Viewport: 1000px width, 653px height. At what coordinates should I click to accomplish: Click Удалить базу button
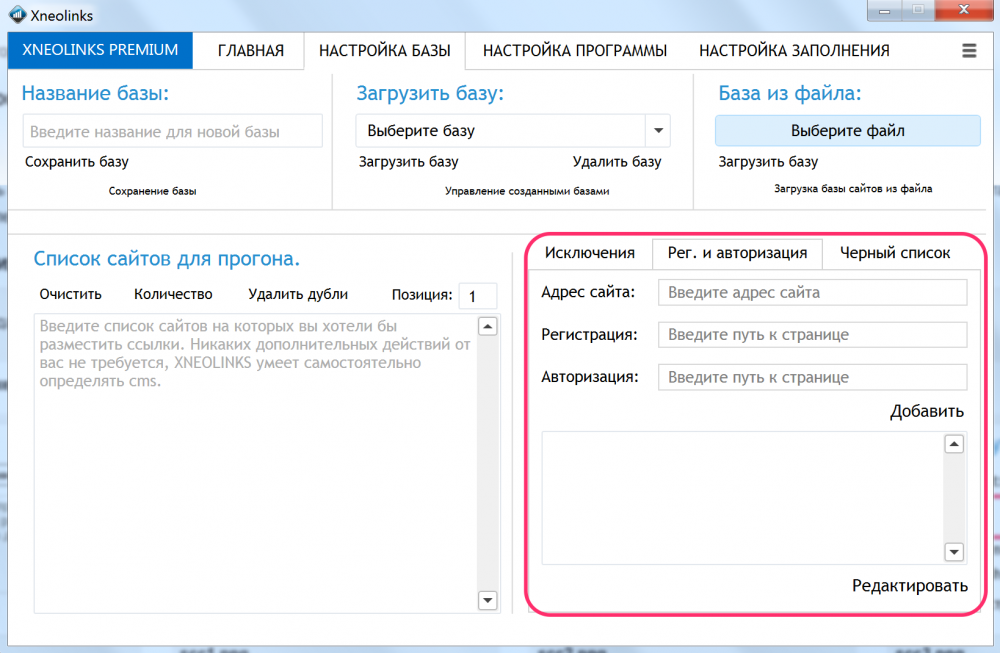(617, 162)
